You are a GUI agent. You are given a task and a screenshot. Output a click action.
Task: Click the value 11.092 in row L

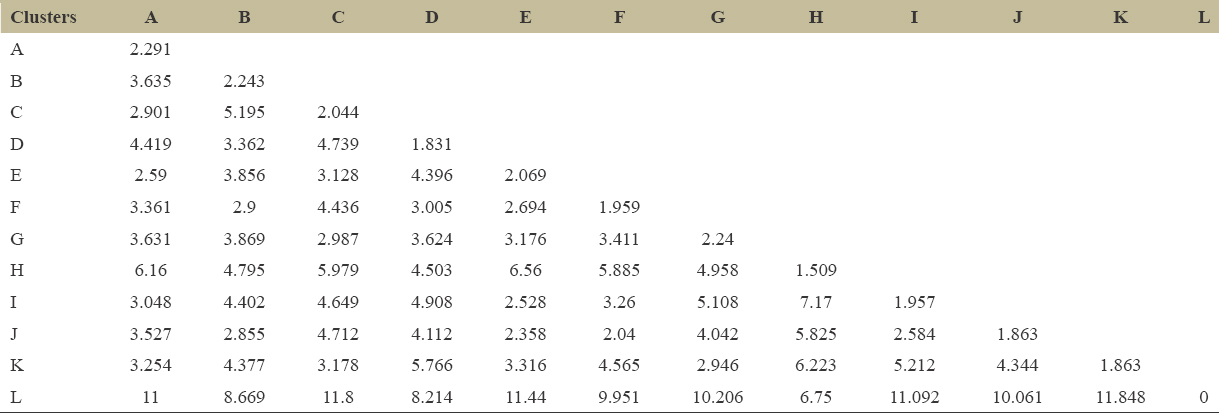pos(914,397)
